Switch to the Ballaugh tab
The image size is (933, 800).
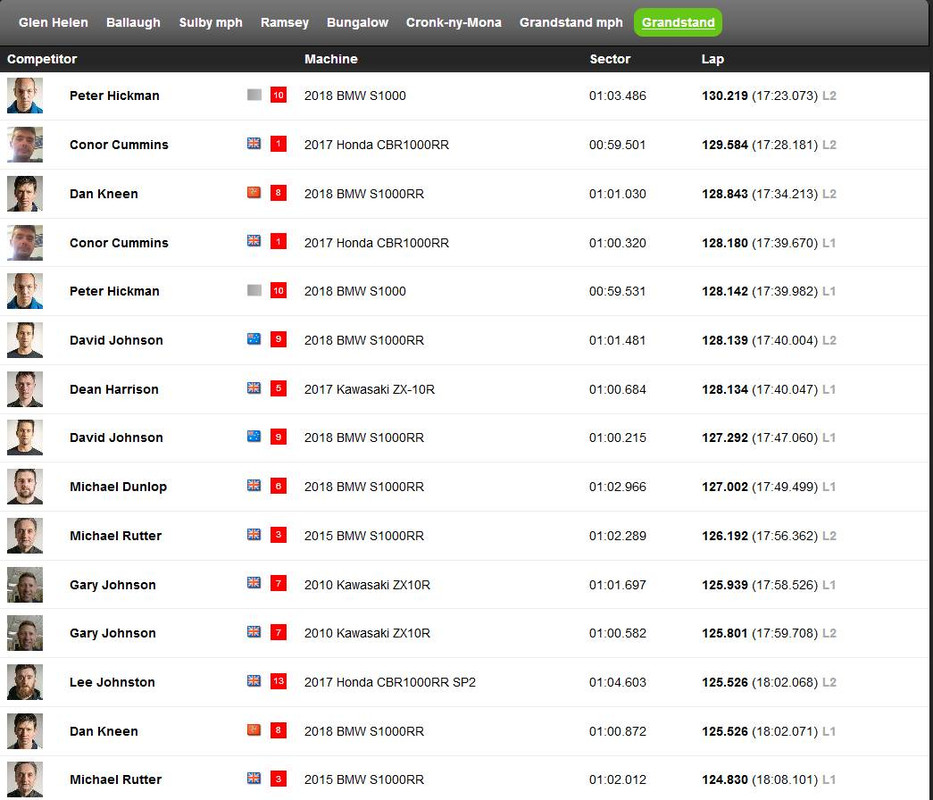[133, 23]
